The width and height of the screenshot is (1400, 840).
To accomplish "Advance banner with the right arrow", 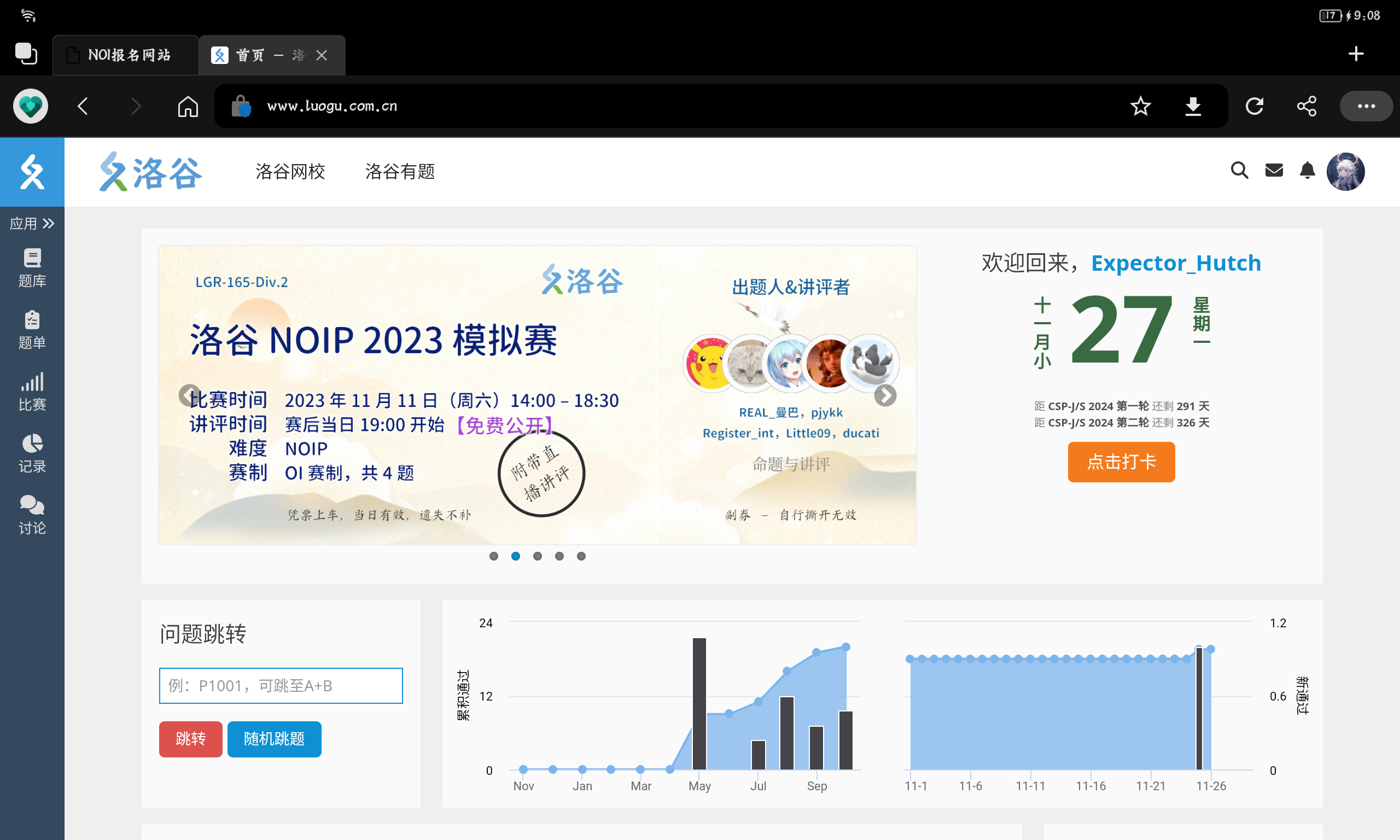I will coord(885,395).
